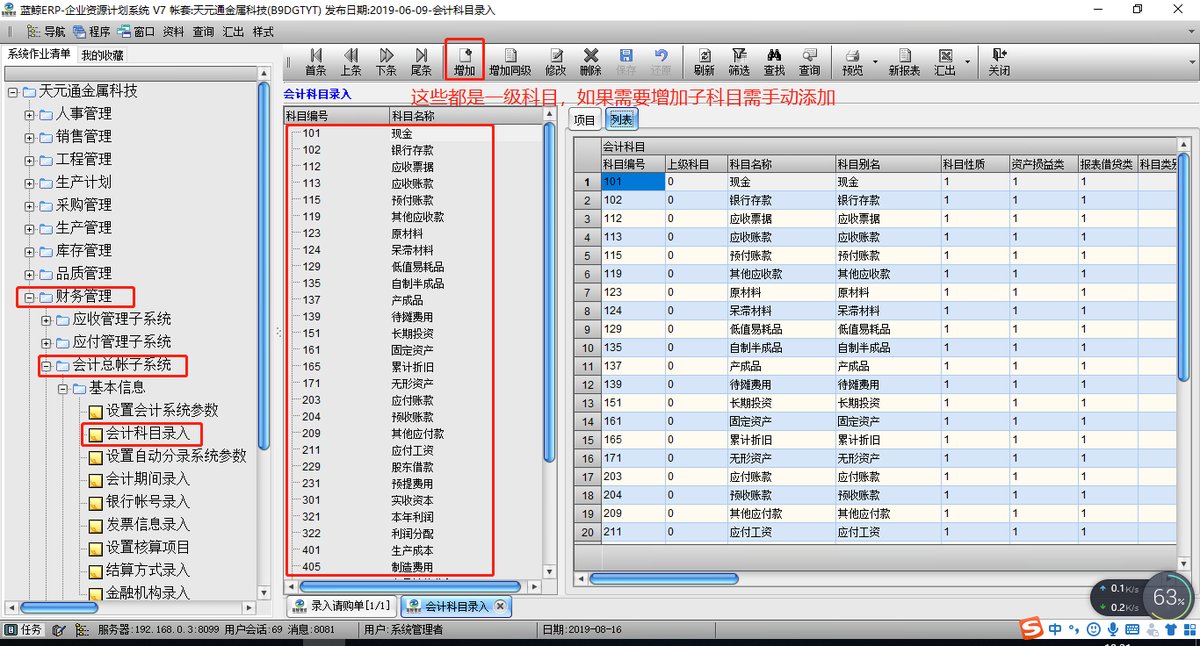Open 结算方式录入 in the tree
Screen dimensions: 1200x646
(x=148, y=571)
